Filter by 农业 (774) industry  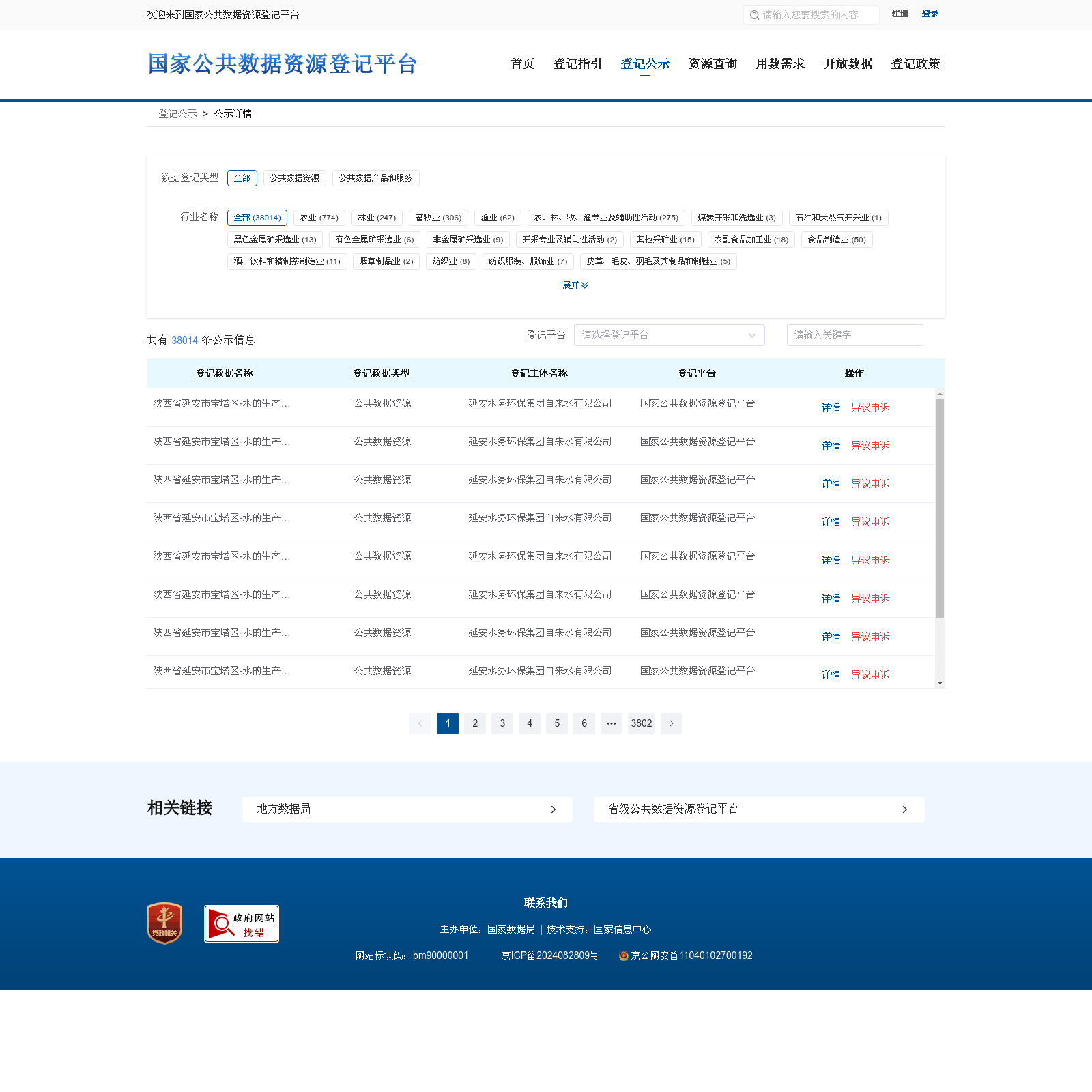click(319, 218)
